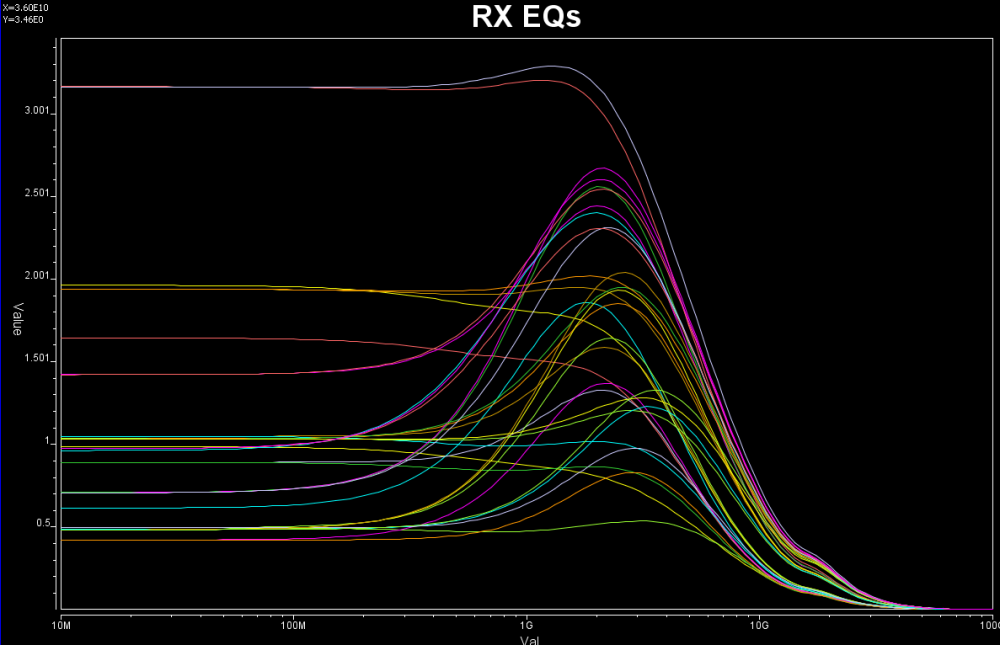The height and width of the screenshot is (645, 1000).
Task: Click the peak of the topmost gray curve
Action: pos(552,66)
